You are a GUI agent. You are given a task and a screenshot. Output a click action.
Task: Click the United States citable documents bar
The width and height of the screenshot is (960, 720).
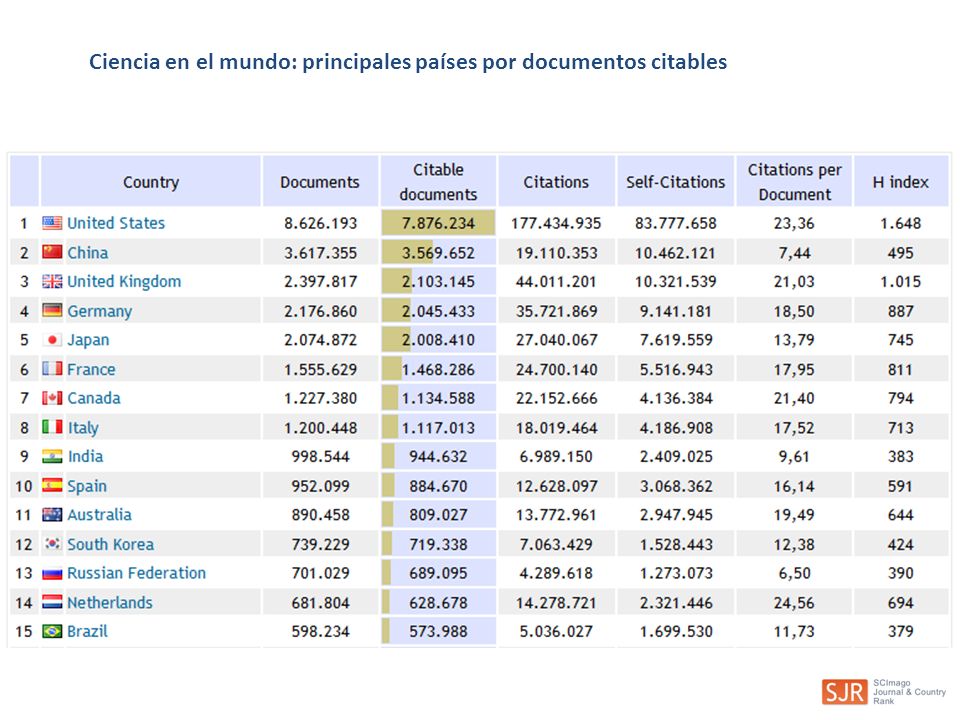pyautogui.click(x=438, y=223)
